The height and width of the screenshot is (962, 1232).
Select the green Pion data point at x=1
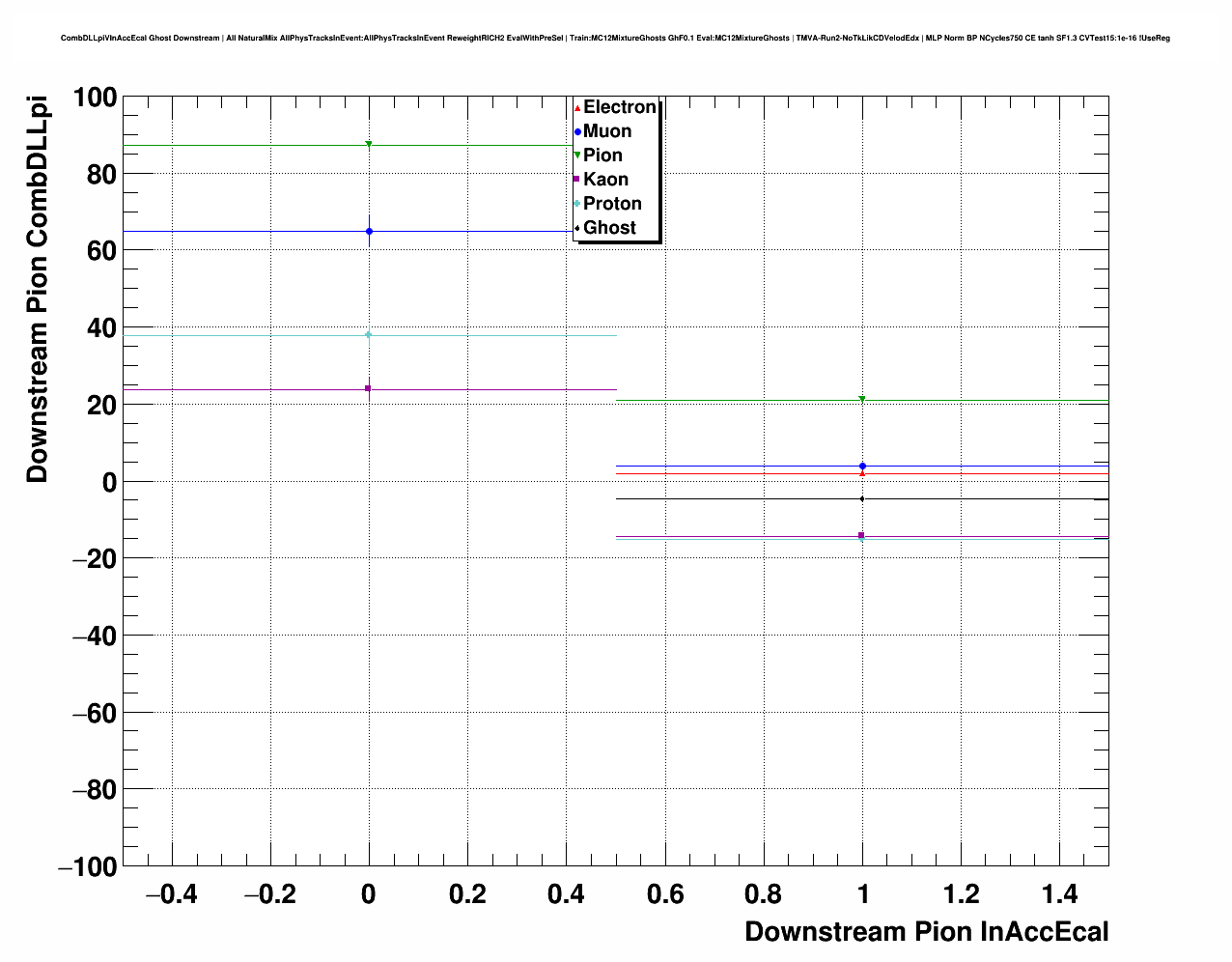[862, 399]
